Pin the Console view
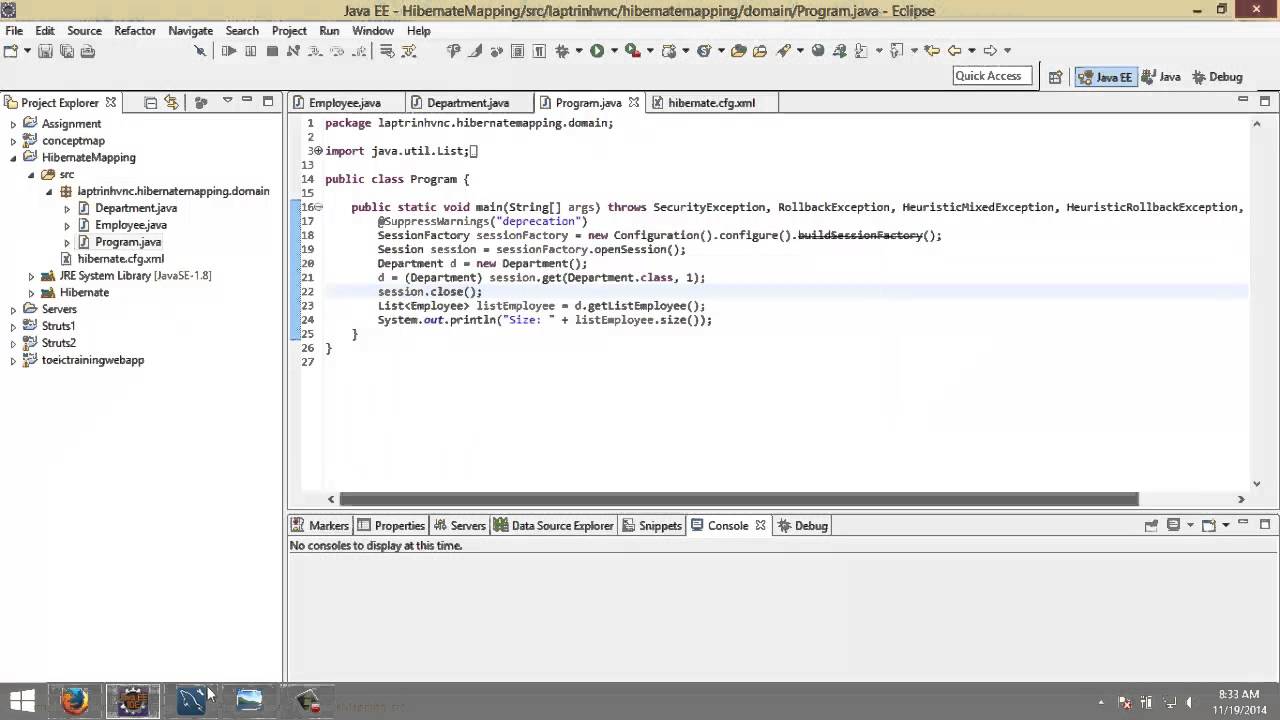1280x720 pixels. tap(1151, 525)
